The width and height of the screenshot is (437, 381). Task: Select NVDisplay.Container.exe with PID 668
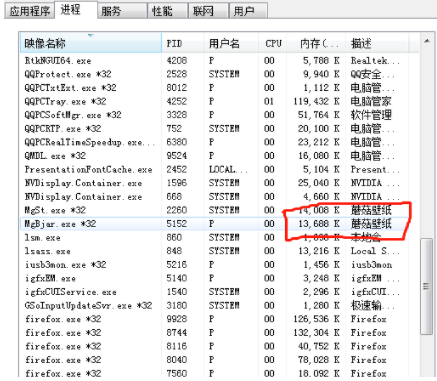point(214,197)
